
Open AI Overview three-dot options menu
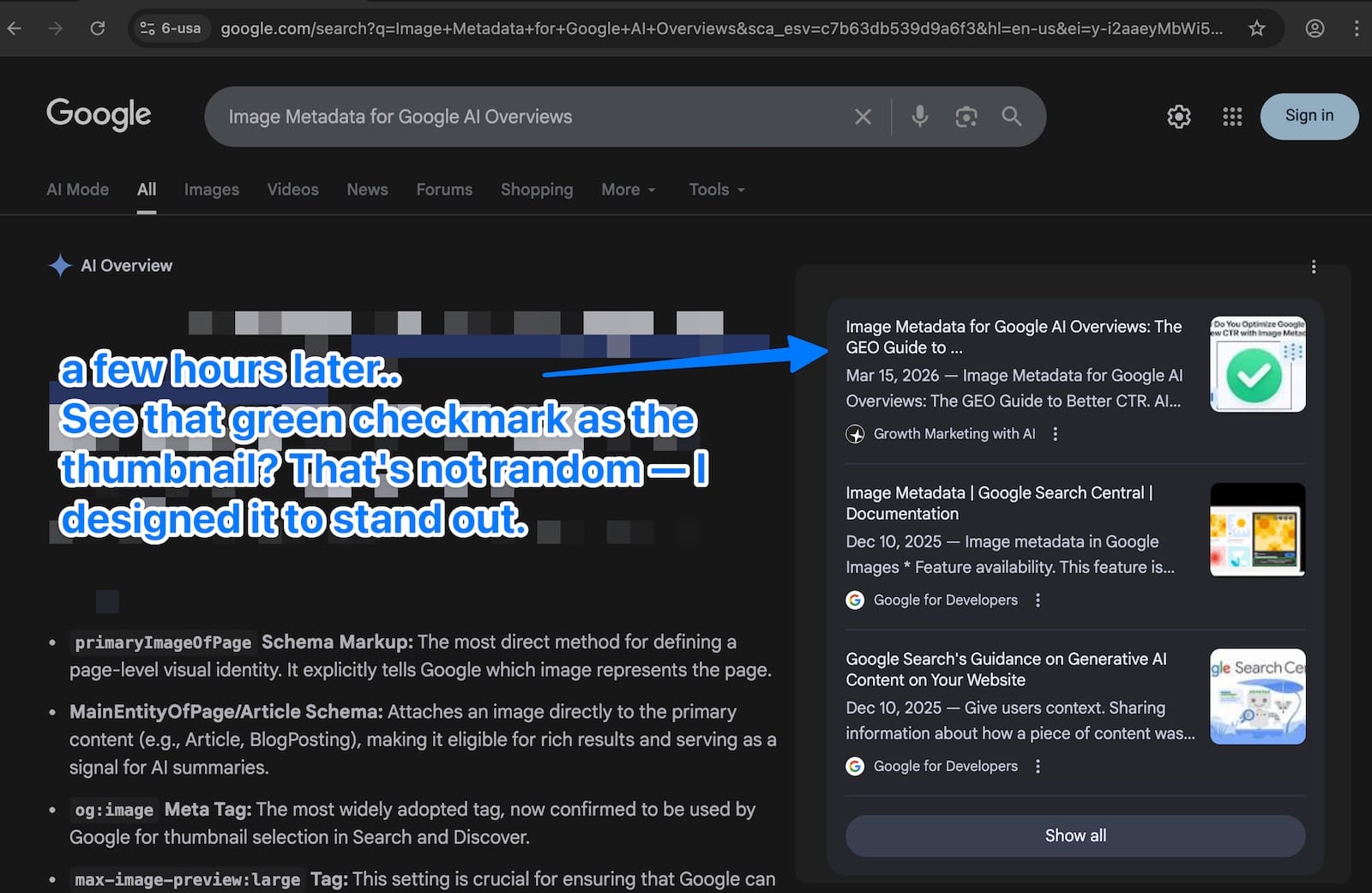1313,267
